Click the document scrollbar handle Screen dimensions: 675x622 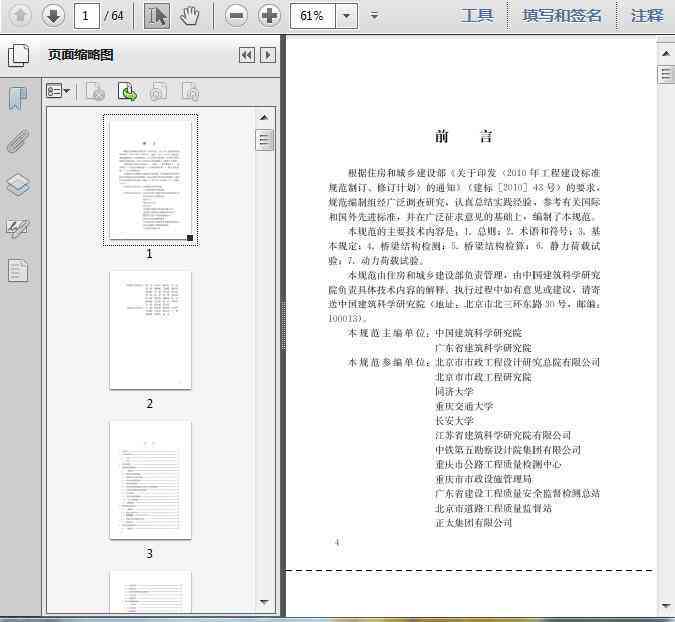pos(666,75)
